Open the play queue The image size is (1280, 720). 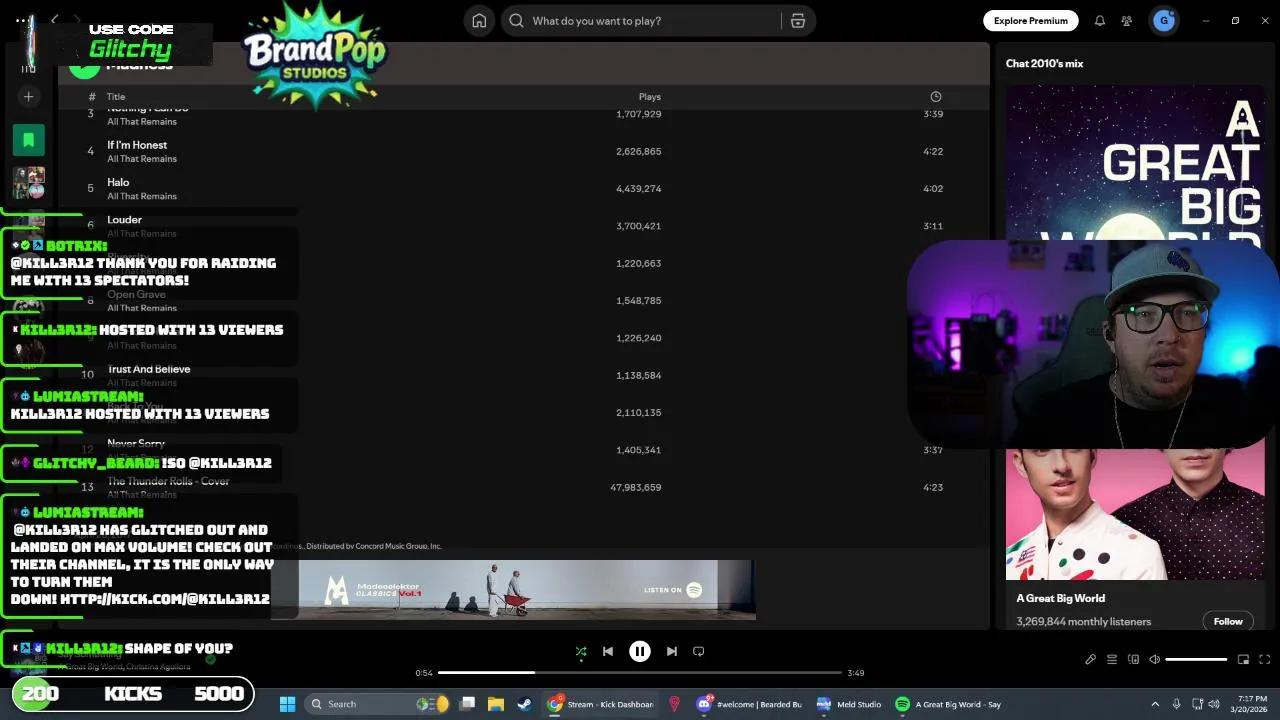pos(1112,660)
